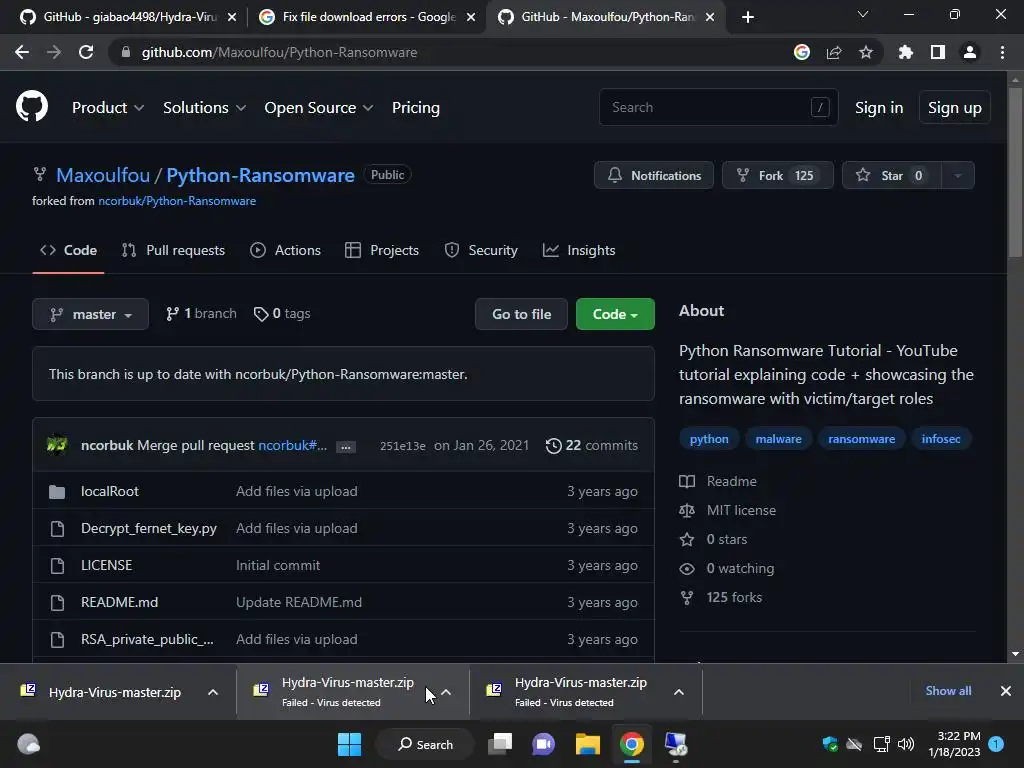The width and height of the screenshot is (1024, 768).
Task: Open the master branch selector
Action: coord(90,314)
